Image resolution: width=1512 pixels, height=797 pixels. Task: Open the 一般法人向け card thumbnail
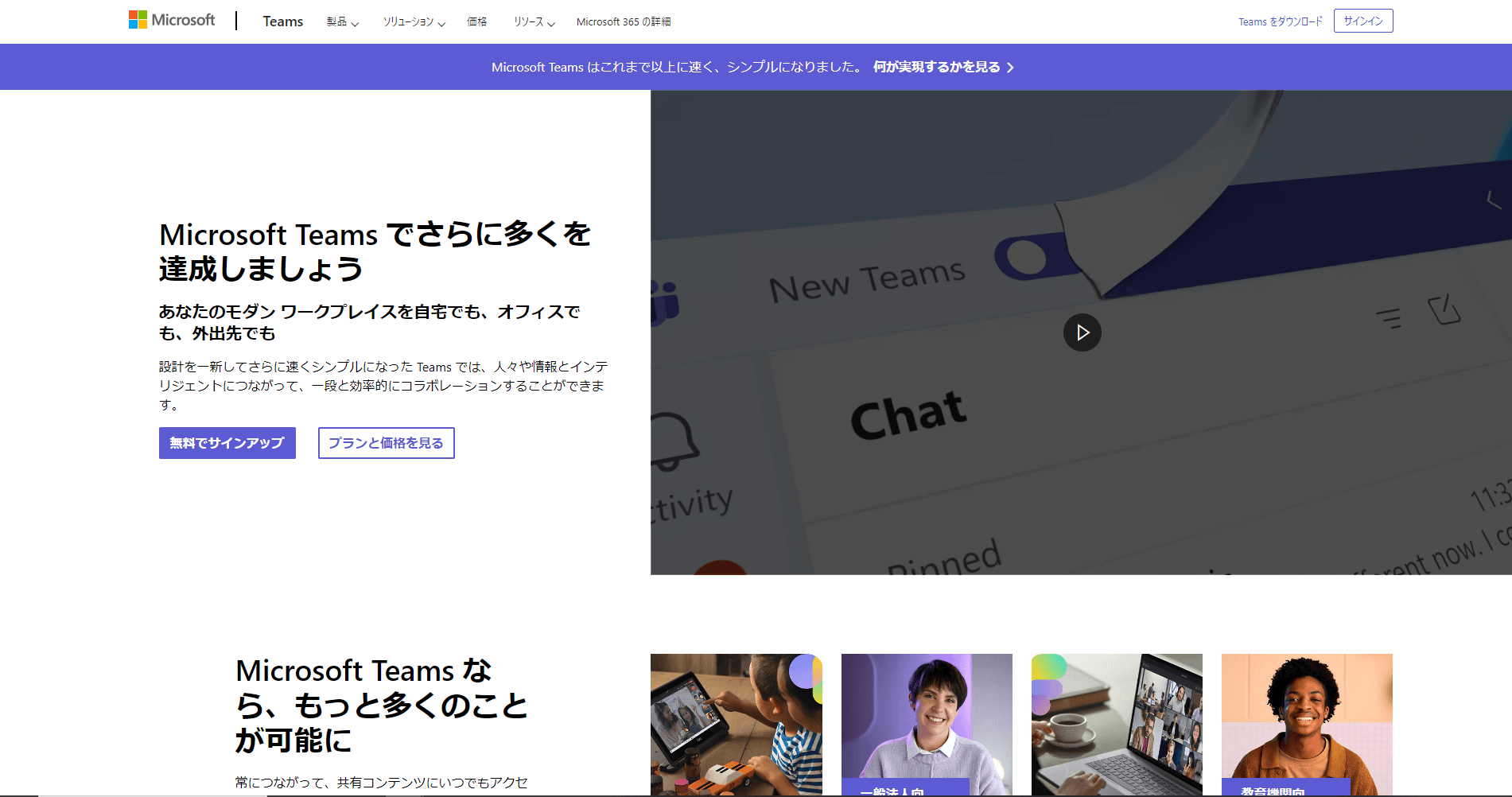click(927, 725)
